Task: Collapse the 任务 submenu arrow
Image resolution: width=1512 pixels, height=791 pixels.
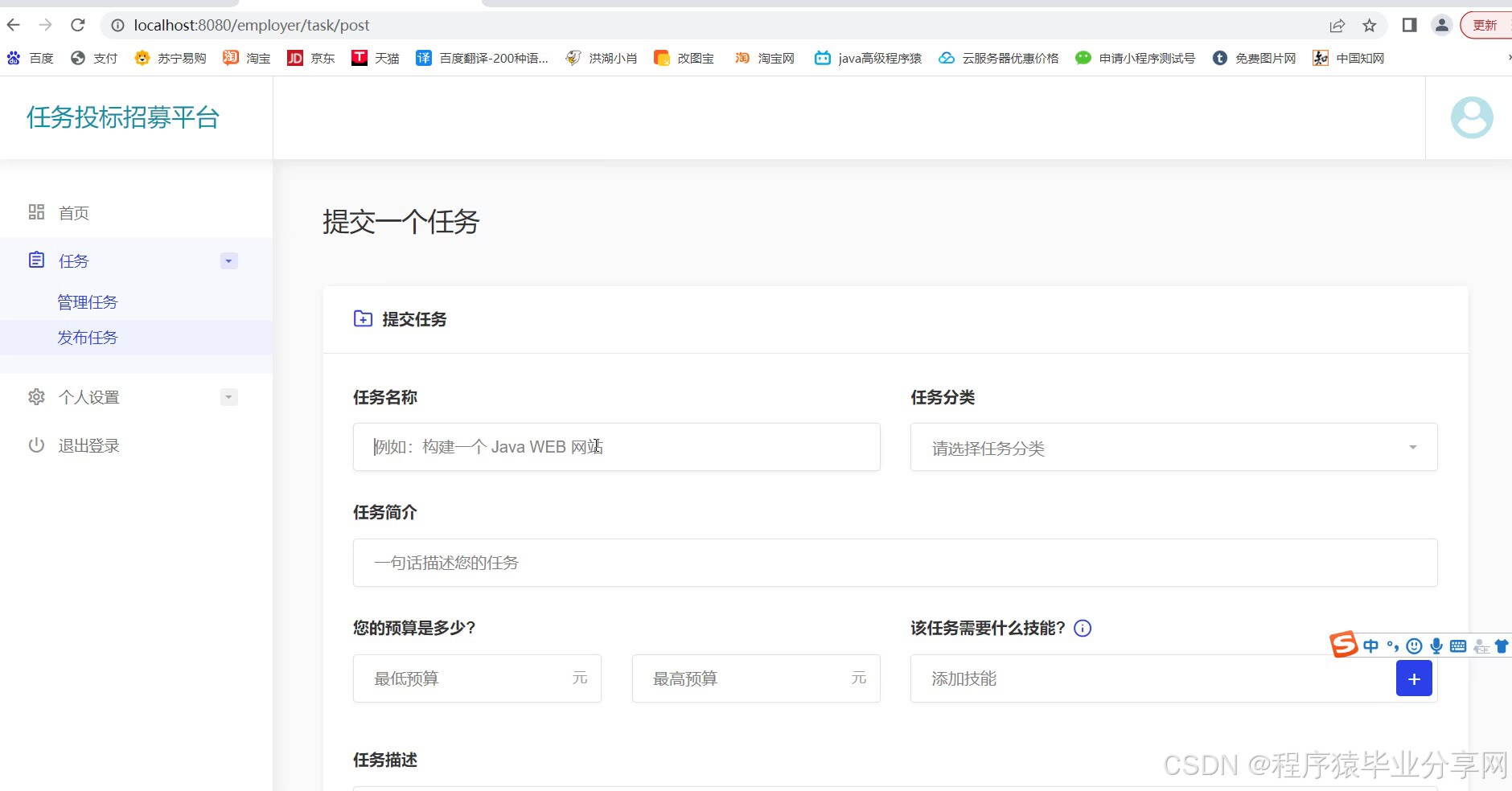Action: [x=228, y=260]
